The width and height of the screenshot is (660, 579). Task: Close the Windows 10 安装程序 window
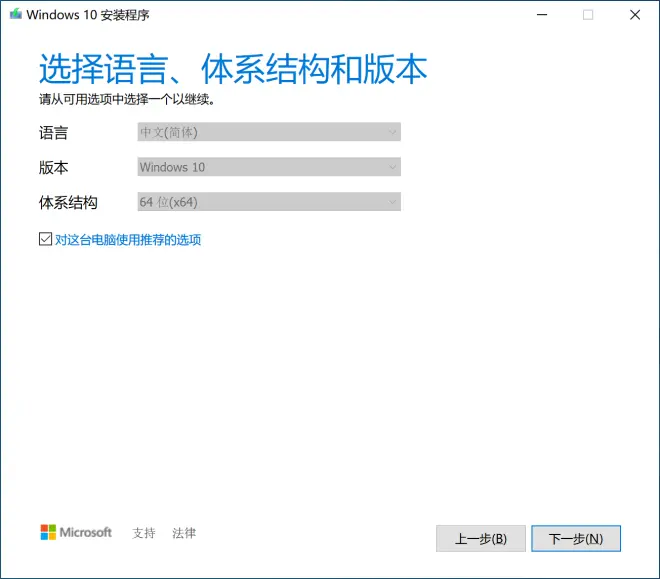[x=635, y=15]
